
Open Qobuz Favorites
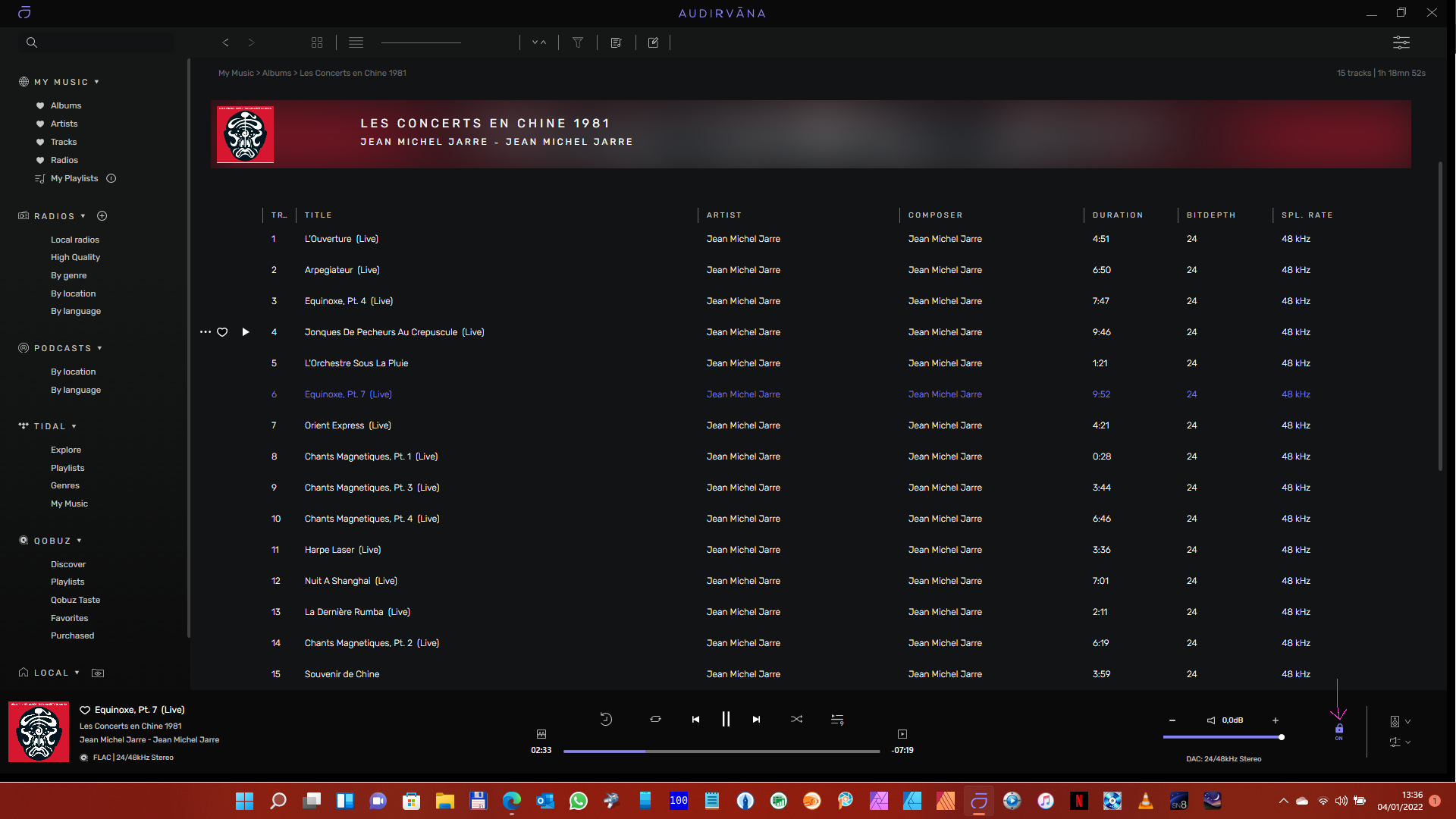69,618
